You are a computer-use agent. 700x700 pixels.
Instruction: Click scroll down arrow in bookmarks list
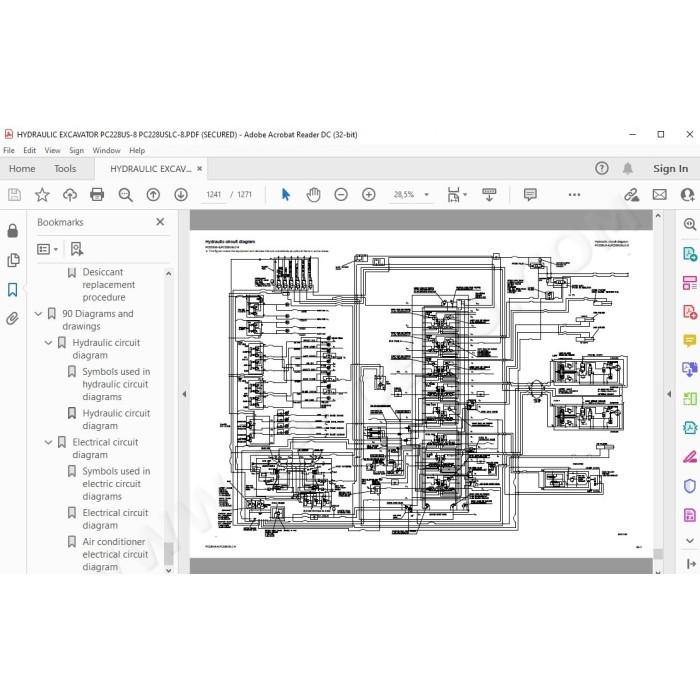pyautogui.click(x=168, y=570)
